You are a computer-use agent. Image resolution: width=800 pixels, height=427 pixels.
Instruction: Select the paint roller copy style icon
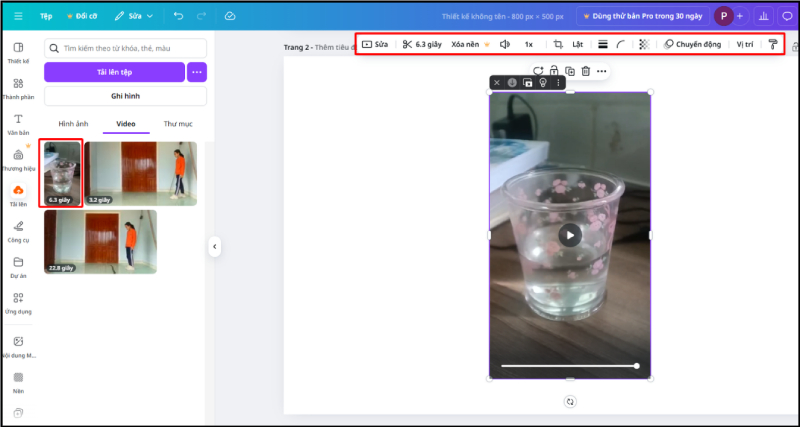(772, 45)
